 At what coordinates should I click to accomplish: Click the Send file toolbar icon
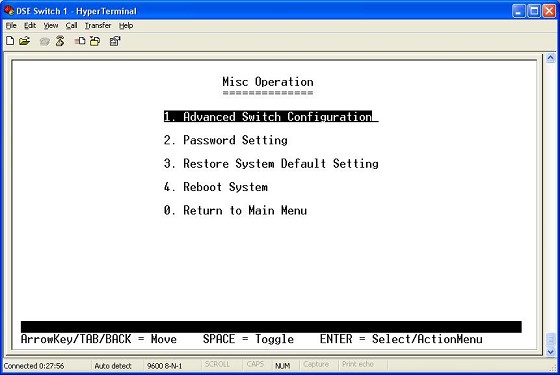(80, 41)
